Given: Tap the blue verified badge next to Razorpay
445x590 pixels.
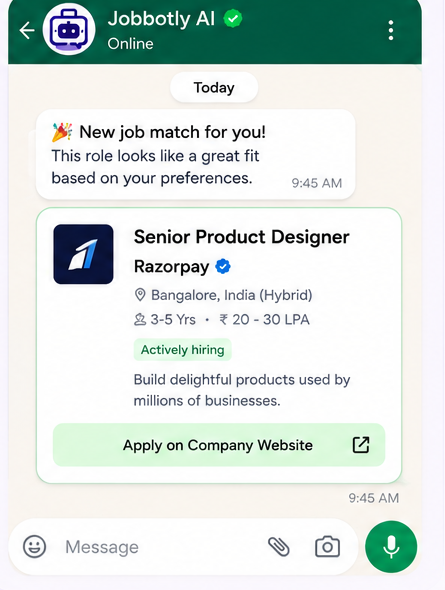Looking at the screenshot, I should coord(223,266).
